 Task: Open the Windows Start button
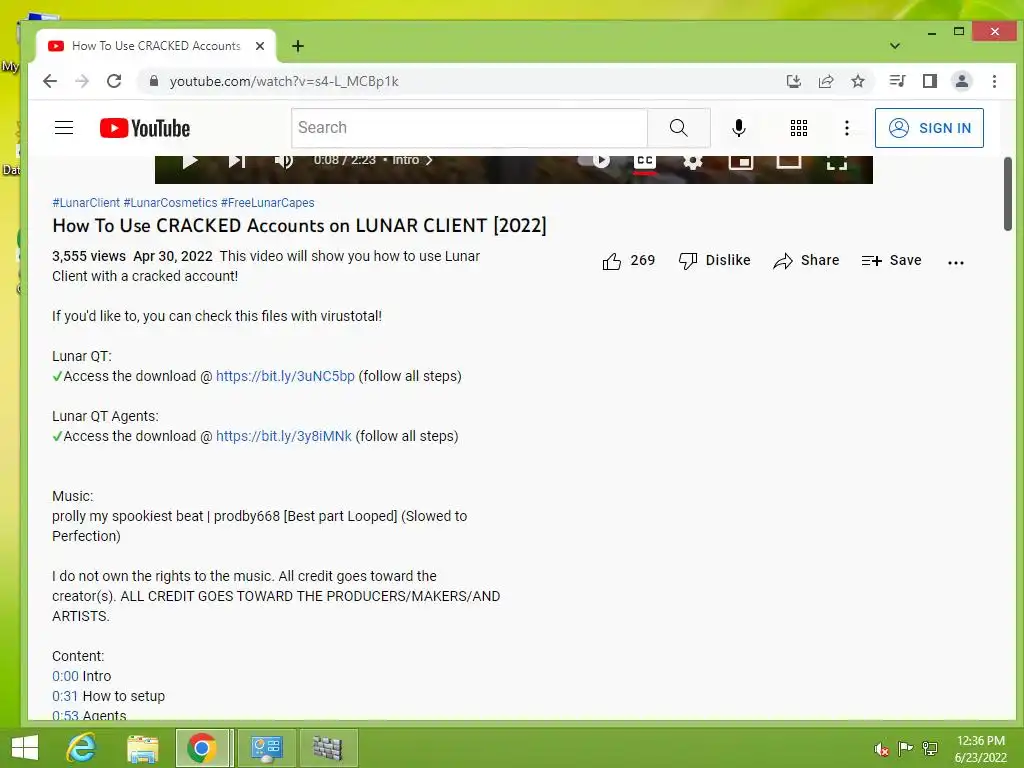[25, 748]
